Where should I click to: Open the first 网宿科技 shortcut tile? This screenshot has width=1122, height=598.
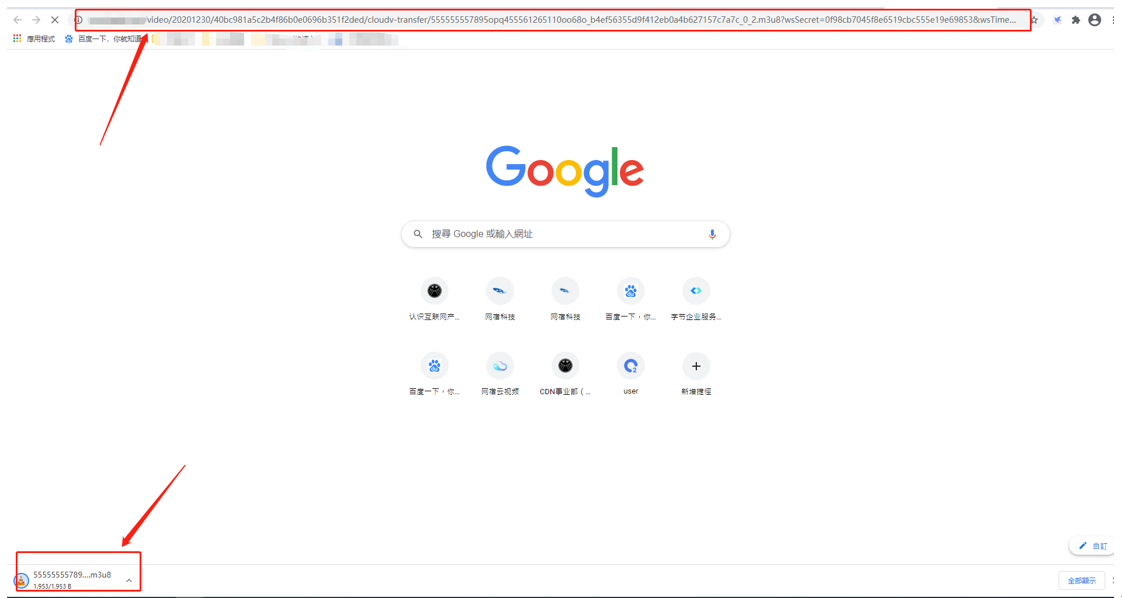[500, 299]
